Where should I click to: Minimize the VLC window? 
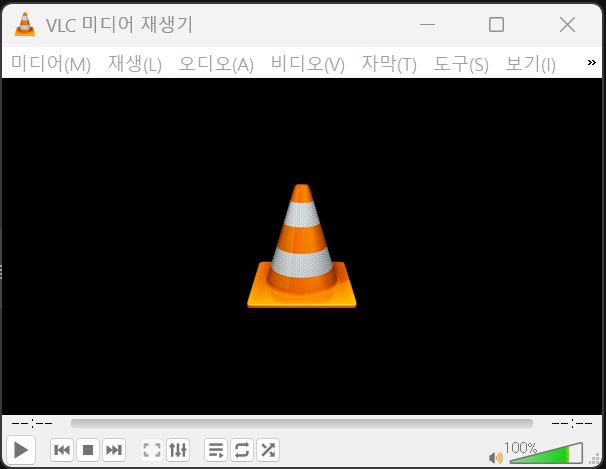427,25
